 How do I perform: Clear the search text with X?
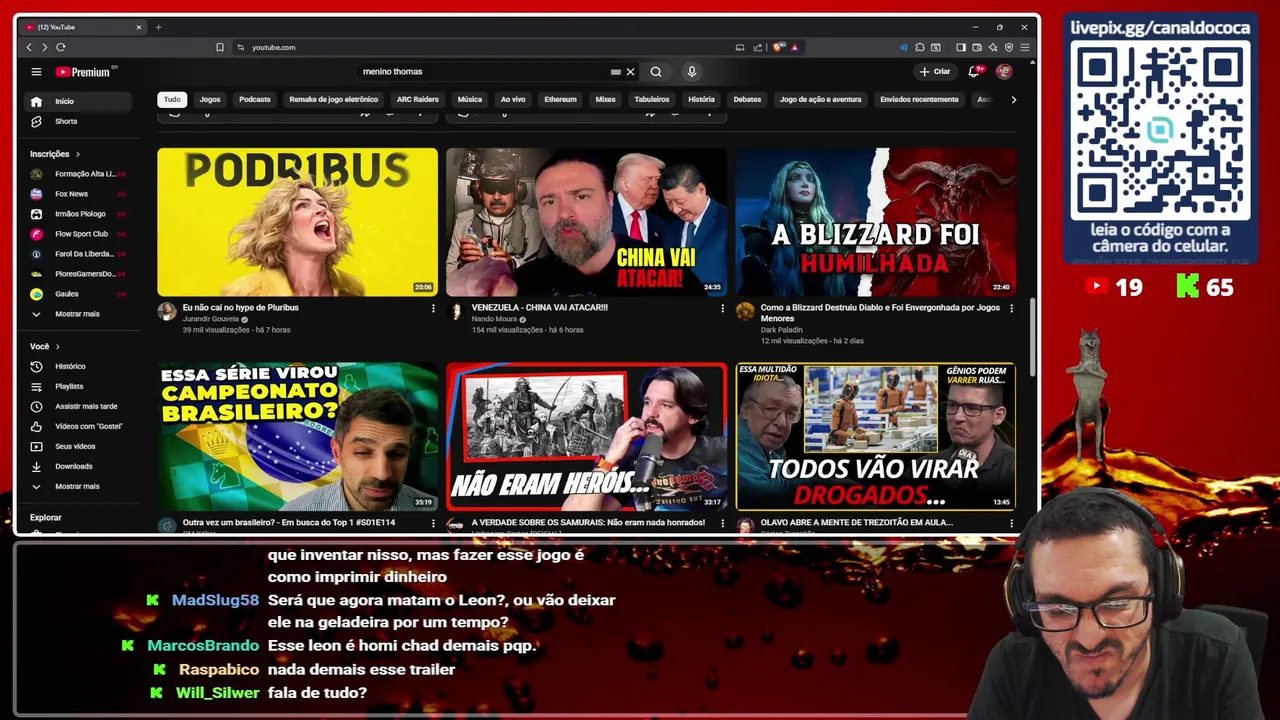(x=630, y=72)
